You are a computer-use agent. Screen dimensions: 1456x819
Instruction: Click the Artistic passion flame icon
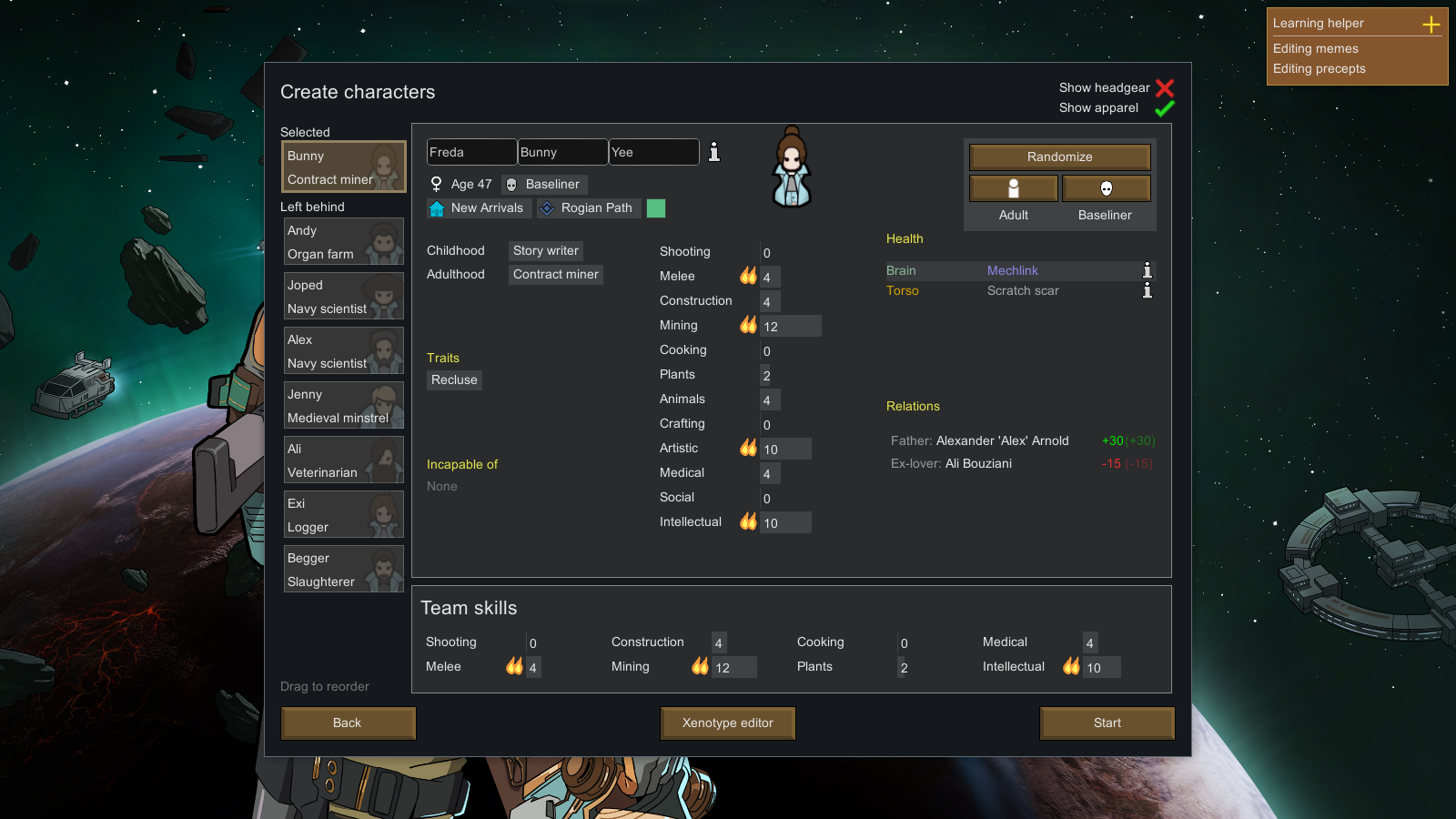[748, 448]
